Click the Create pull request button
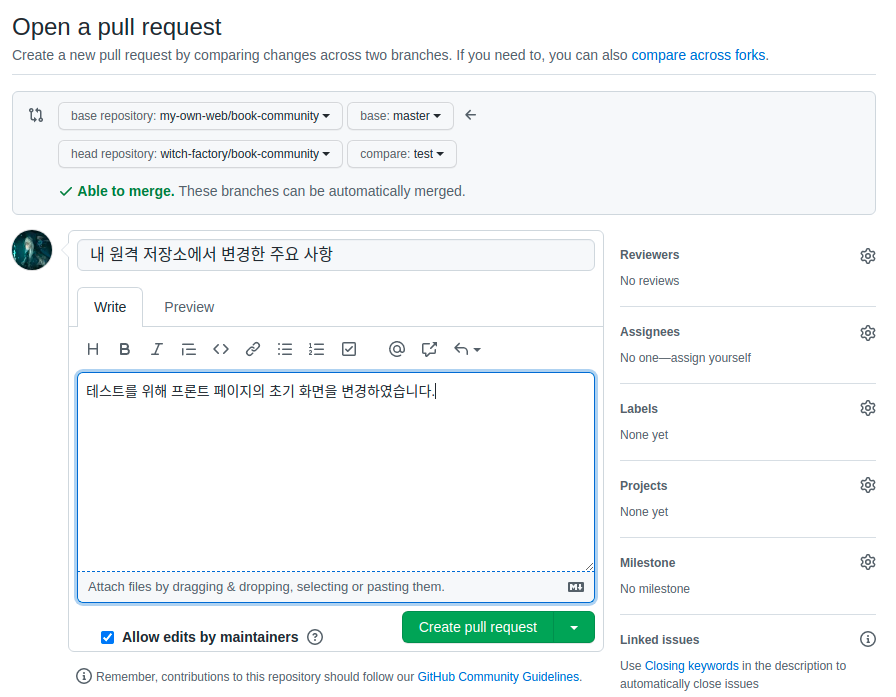This screenshot has width=896, height=697. coord(477,627)
